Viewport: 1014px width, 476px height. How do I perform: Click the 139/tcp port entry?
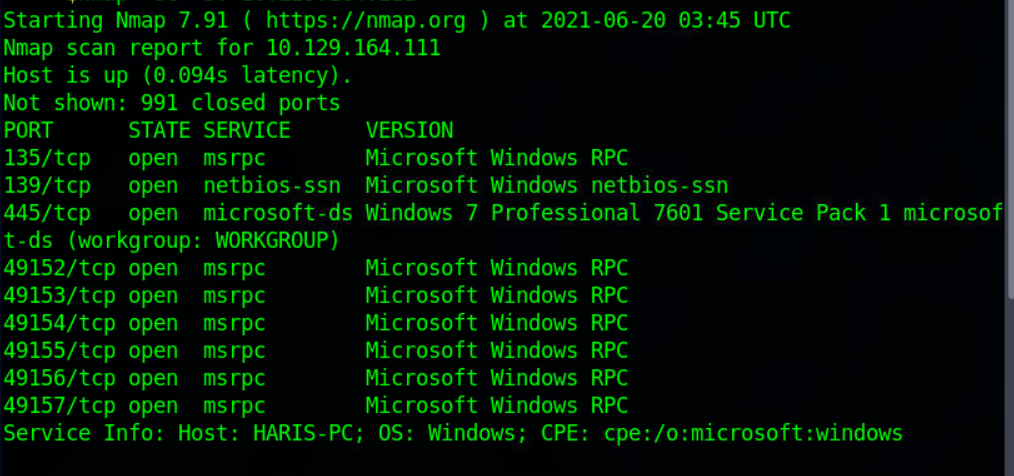47,186
